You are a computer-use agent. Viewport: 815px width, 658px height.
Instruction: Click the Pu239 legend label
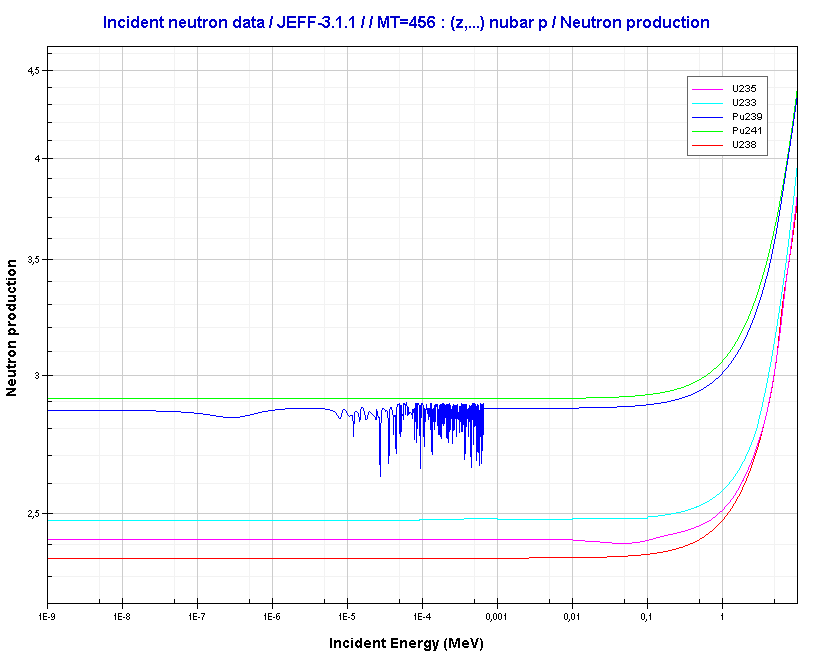[x=747, y=117]
